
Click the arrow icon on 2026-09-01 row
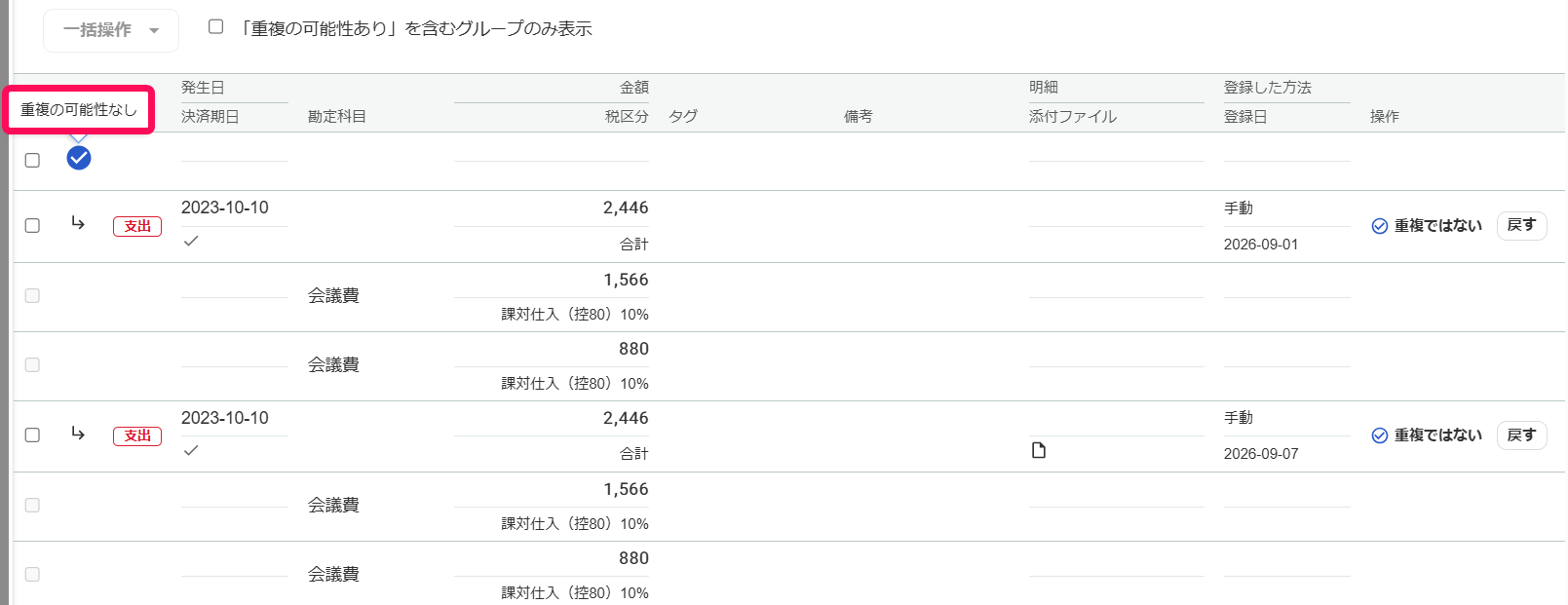78,223
